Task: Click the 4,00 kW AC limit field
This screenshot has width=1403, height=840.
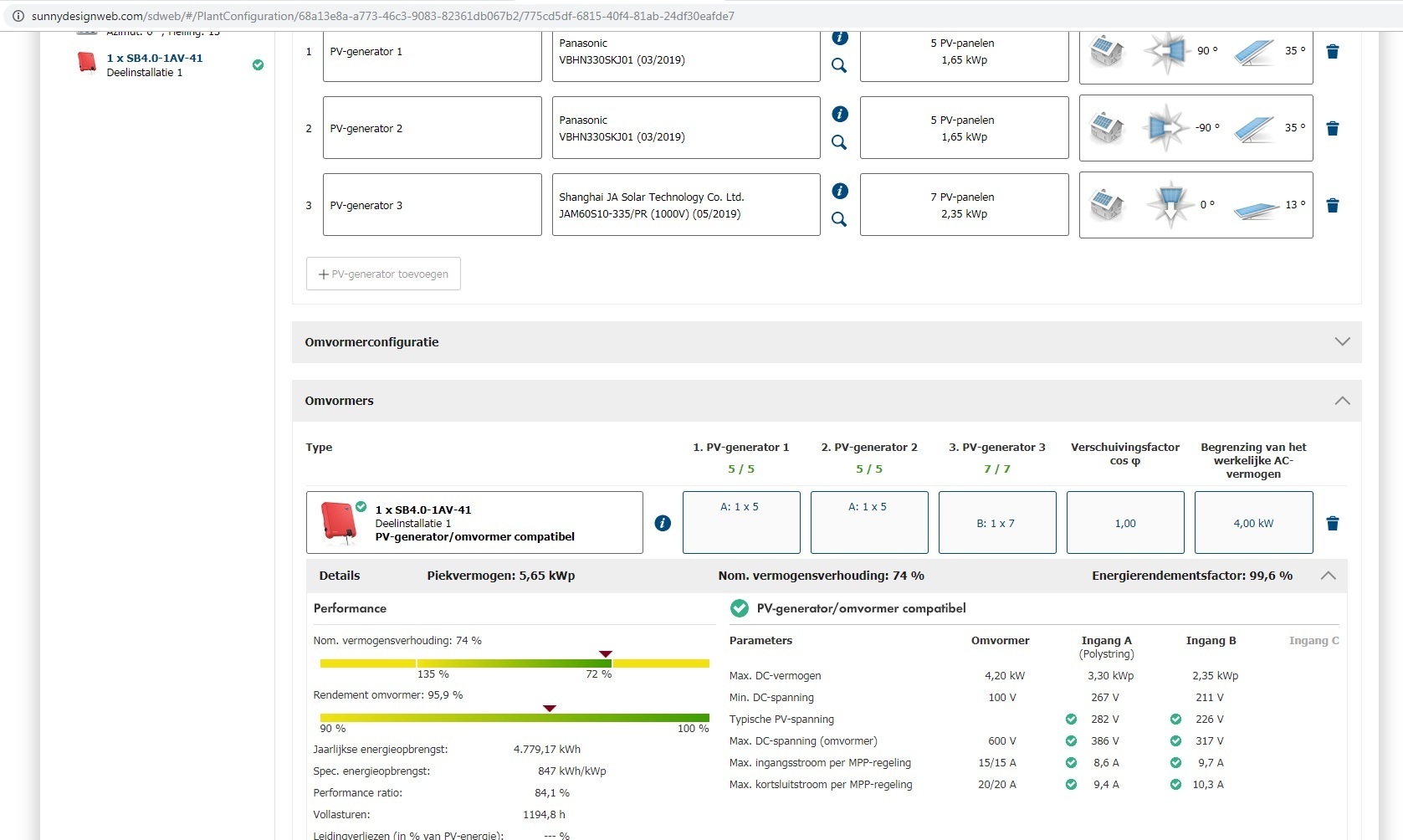Action: [1253, 523]
